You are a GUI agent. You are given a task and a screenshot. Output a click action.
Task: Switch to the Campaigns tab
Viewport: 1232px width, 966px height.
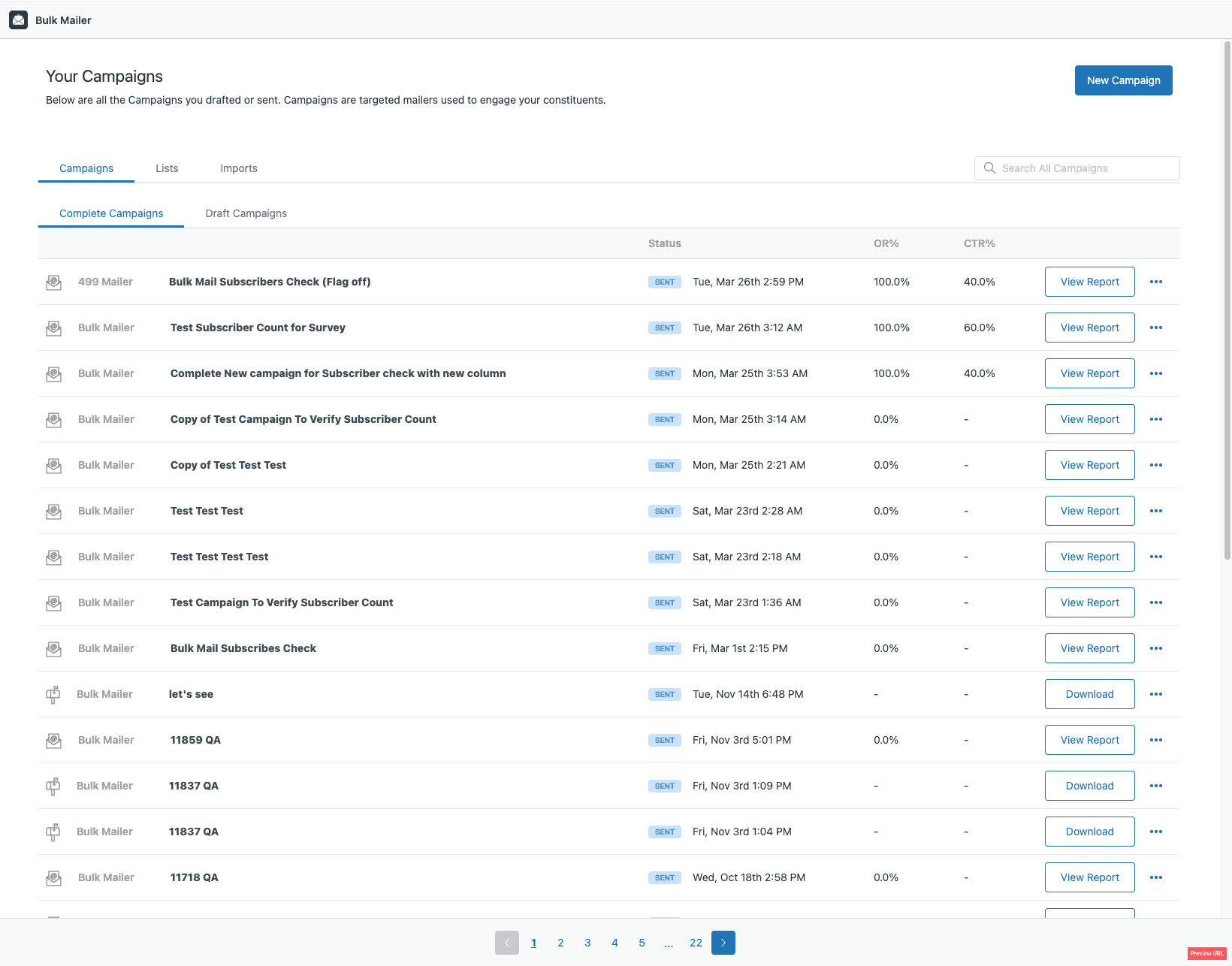point(86,168)
